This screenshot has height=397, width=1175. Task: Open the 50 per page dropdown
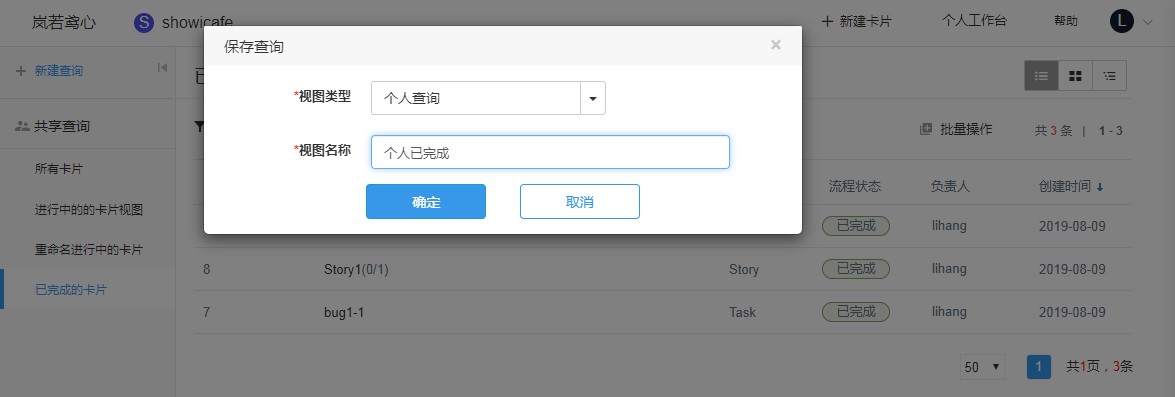[x=983, y=367]
